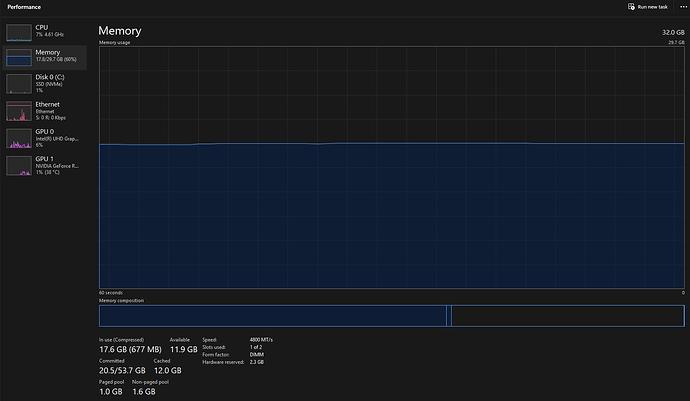Click the Ethernet label in sidebar
The image size is (690, 401).
(x=48, y=104)
